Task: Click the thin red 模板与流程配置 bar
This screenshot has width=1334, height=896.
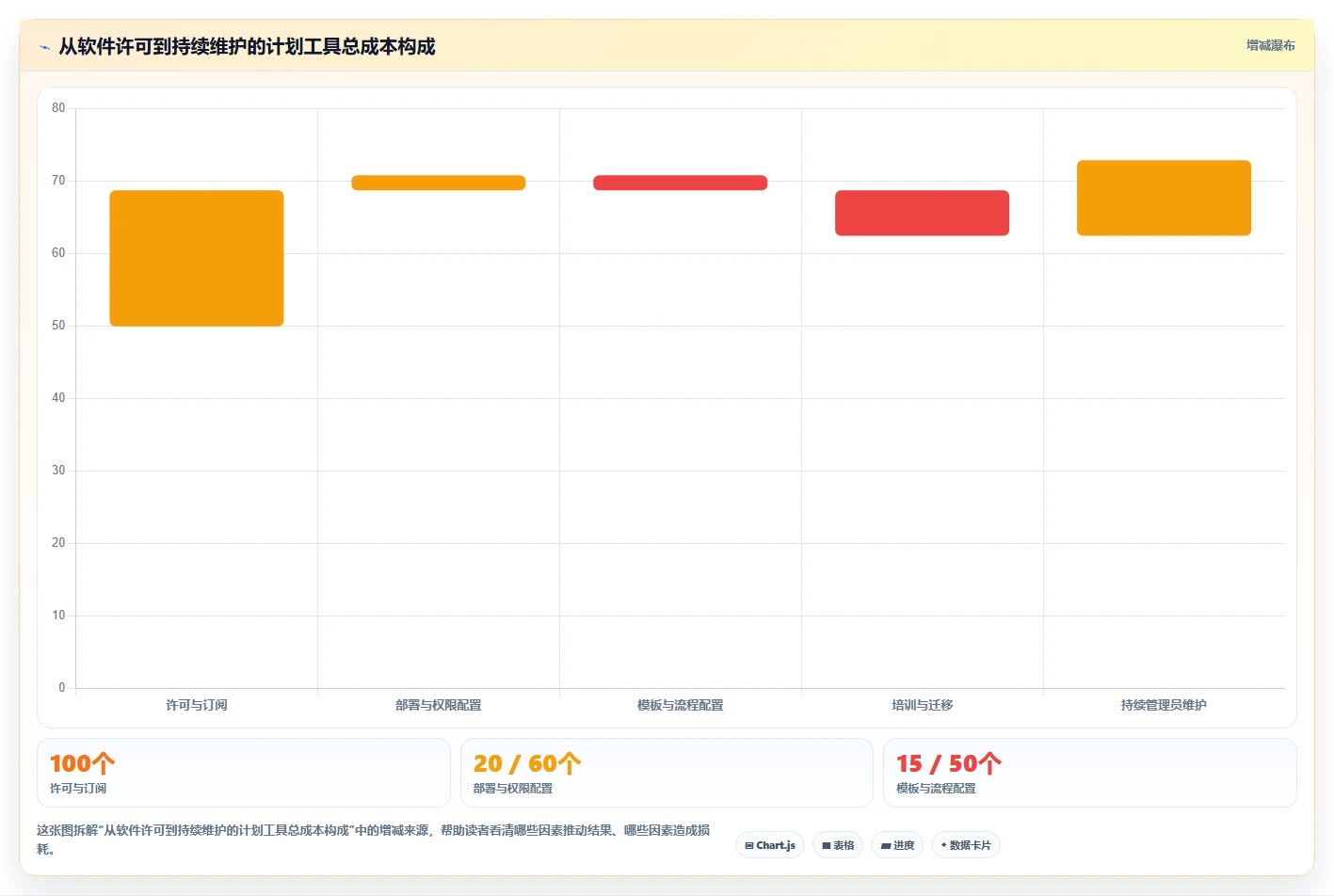Action: 681,183
